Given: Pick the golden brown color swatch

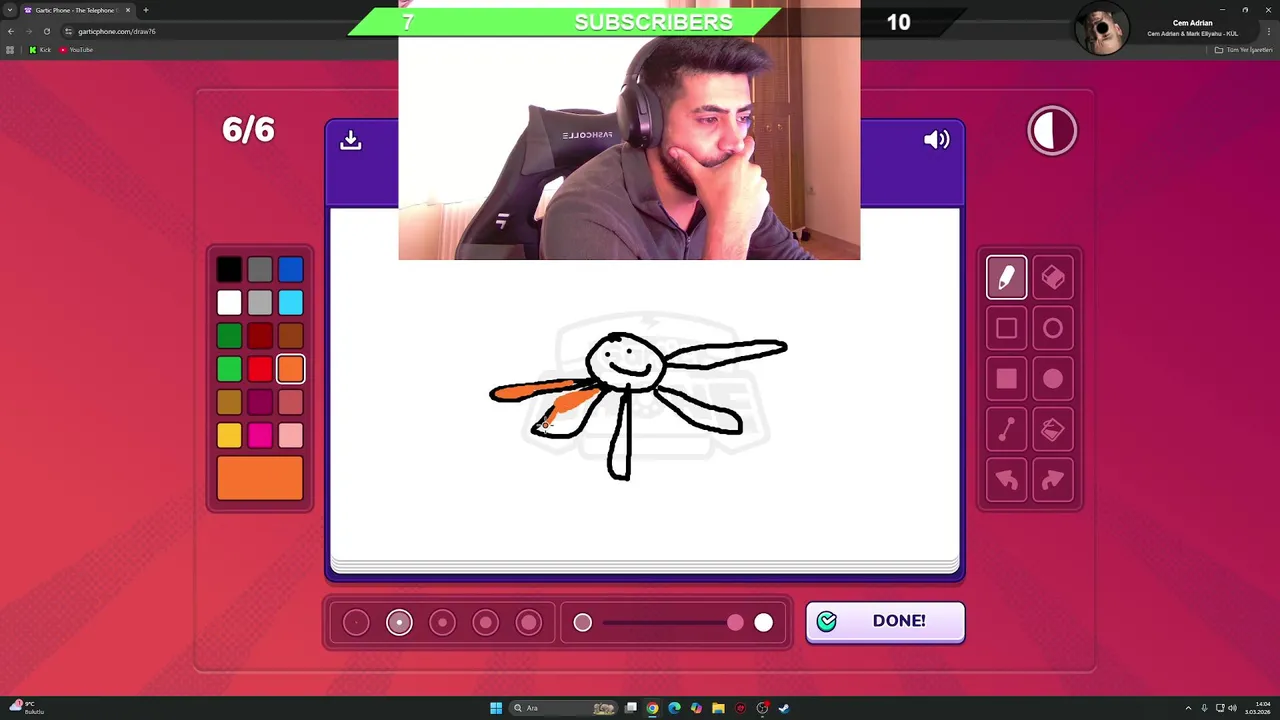Looking at the screenshot, I should coord(229,402).
